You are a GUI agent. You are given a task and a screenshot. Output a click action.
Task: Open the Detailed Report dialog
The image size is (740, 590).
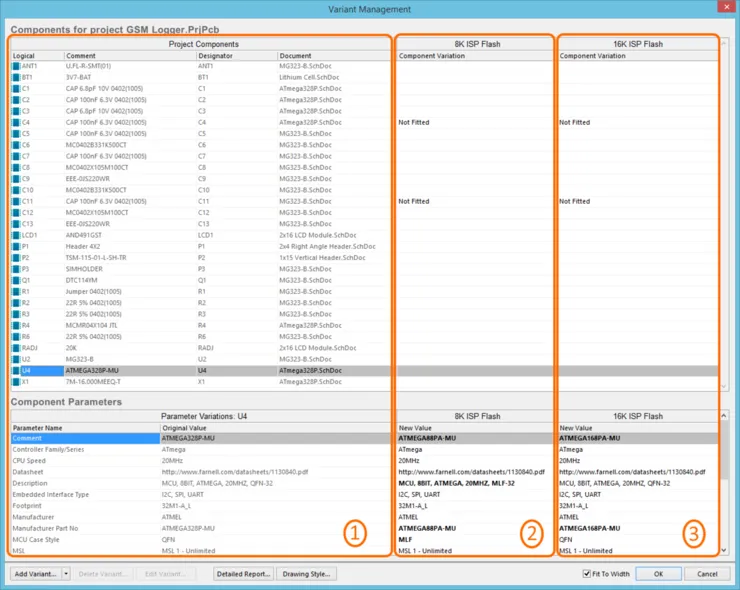[244, 574]
